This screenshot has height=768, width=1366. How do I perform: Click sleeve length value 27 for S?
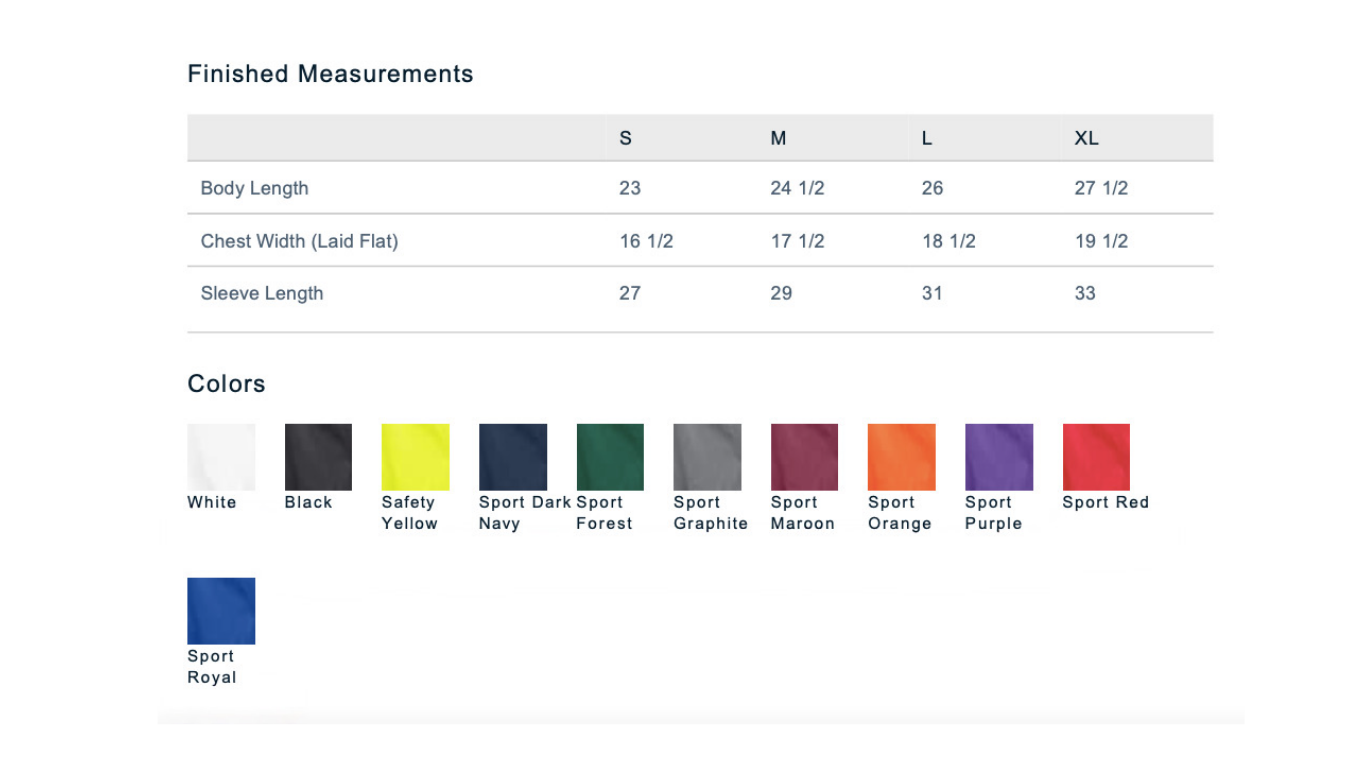[630, 293]
